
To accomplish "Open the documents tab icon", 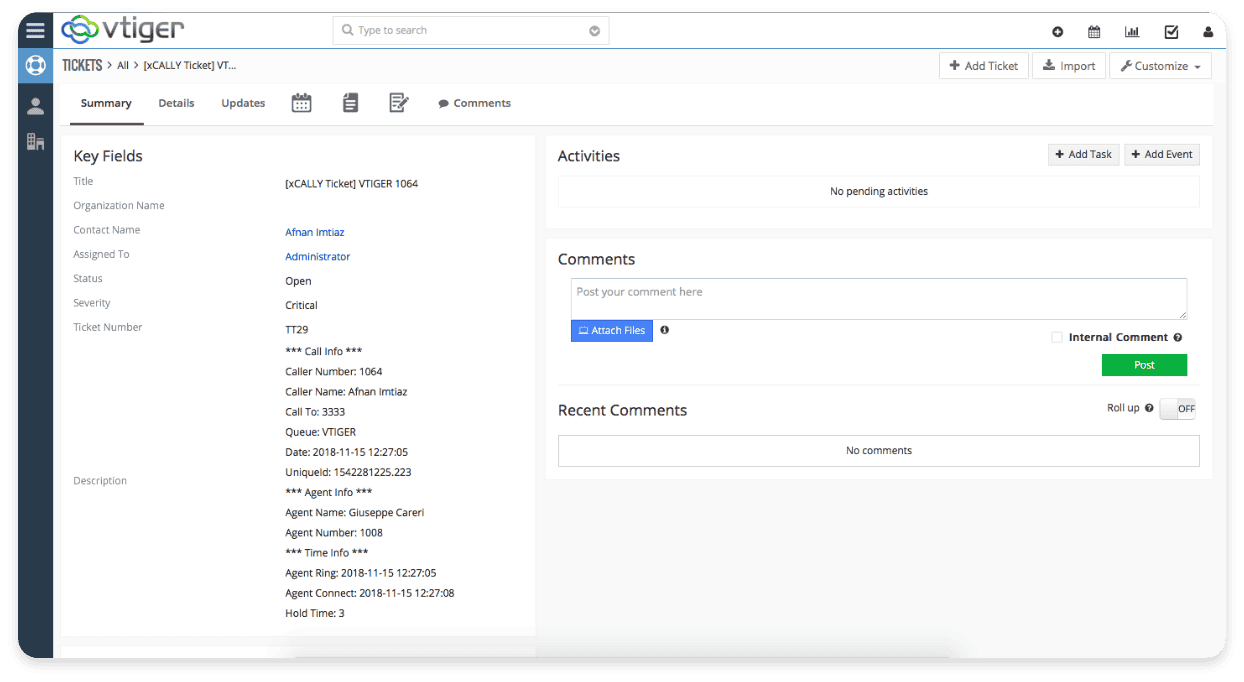I will coord(350,103).
